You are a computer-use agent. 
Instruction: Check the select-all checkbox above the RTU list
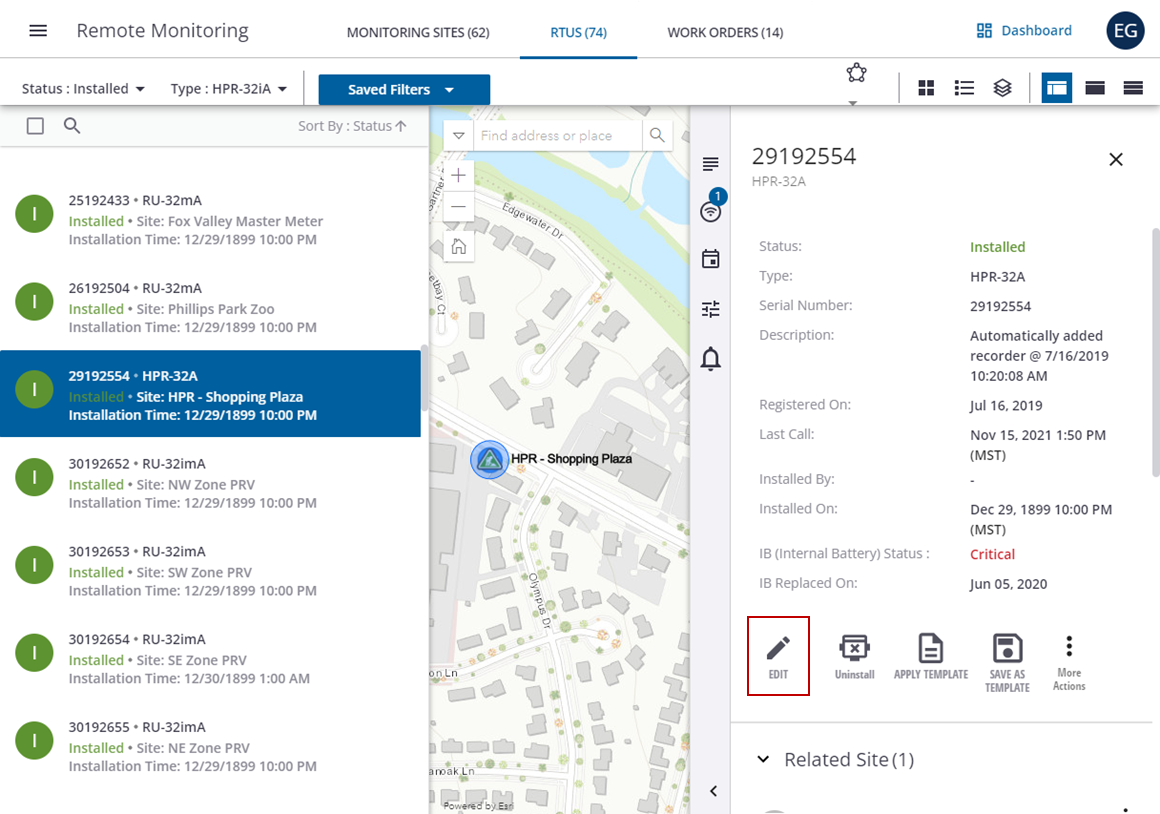[x=35, y=126]
